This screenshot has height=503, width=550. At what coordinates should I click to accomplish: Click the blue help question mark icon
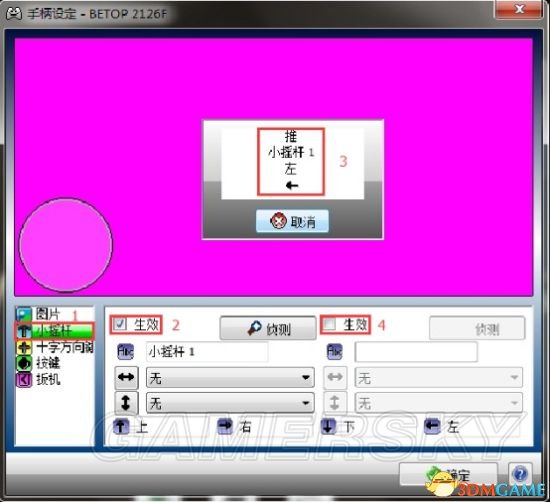pyautogui.click(x=520, y=474)
